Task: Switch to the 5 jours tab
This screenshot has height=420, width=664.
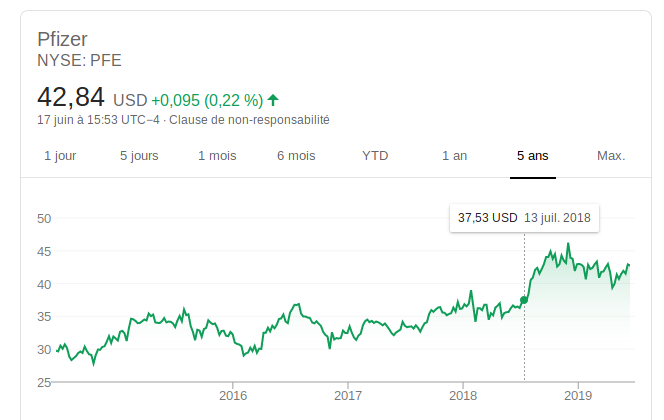Action: [x=138, y=156]
